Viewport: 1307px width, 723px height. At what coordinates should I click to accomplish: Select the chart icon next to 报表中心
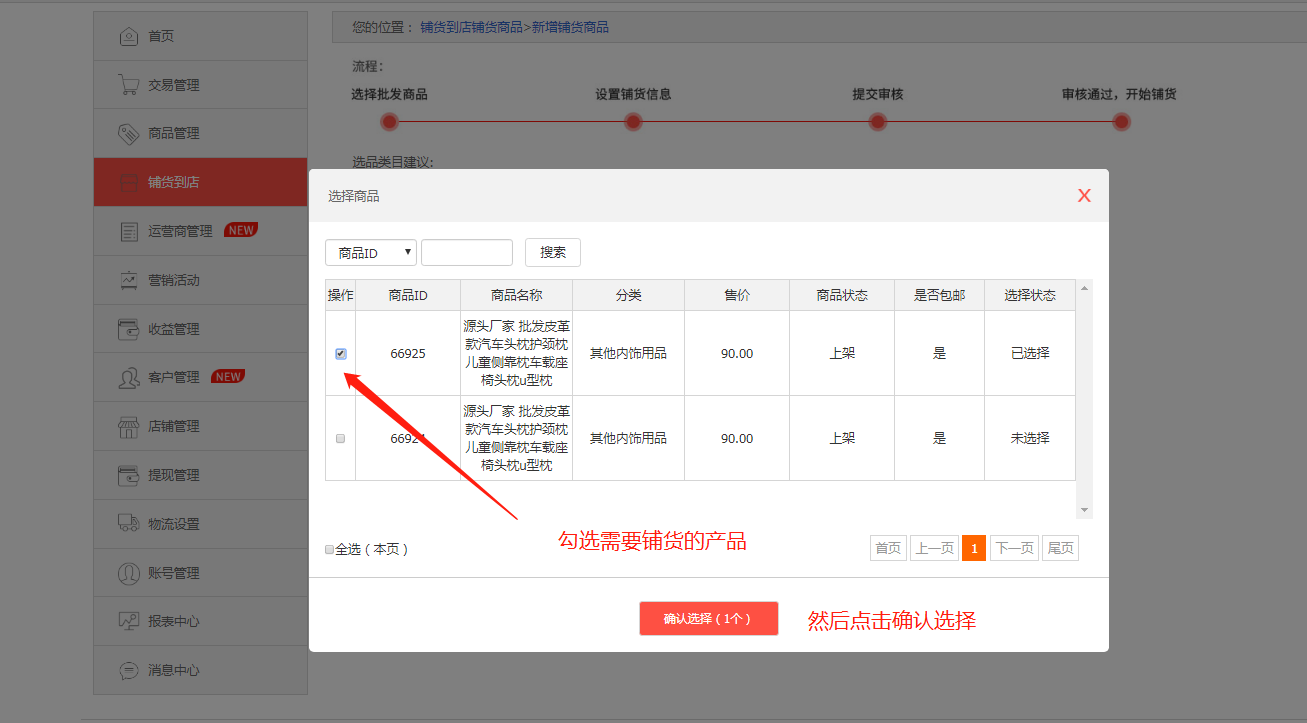[x=128, y=621]
